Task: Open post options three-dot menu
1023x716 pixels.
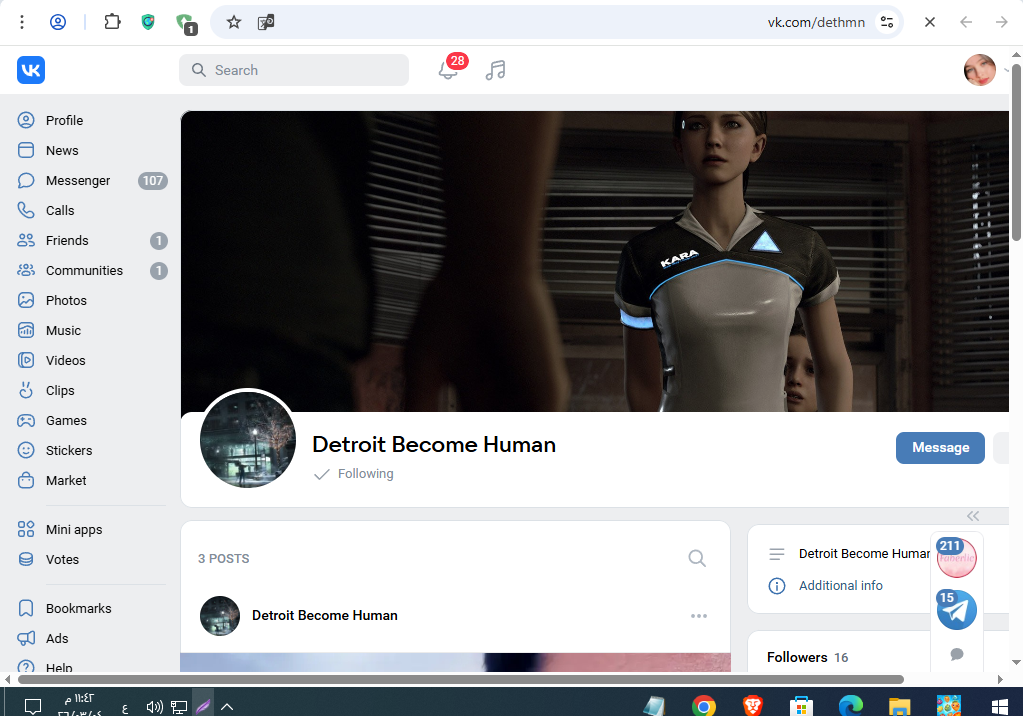Action: coord(699,616)
